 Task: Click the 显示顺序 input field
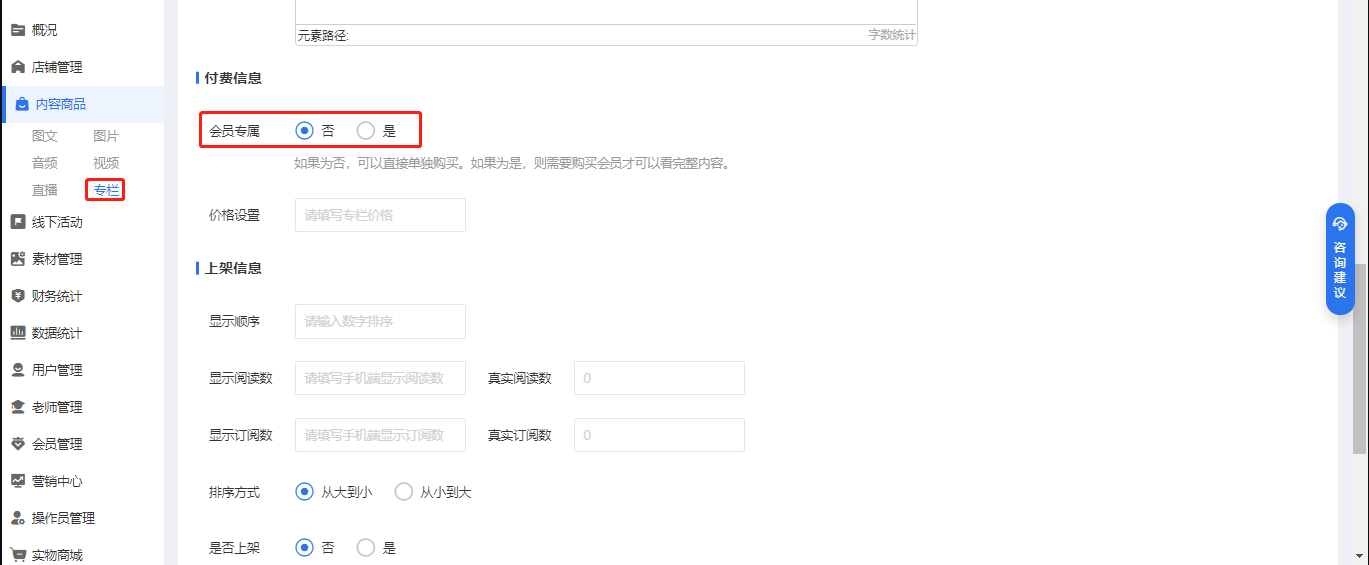(x=380, y=321)
